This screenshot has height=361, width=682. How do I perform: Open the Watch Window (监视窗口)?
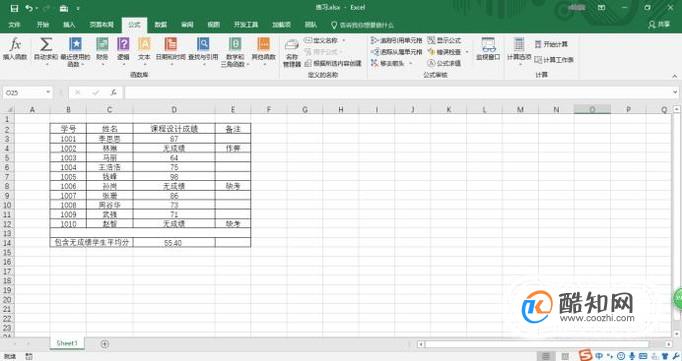click(488, 49)
